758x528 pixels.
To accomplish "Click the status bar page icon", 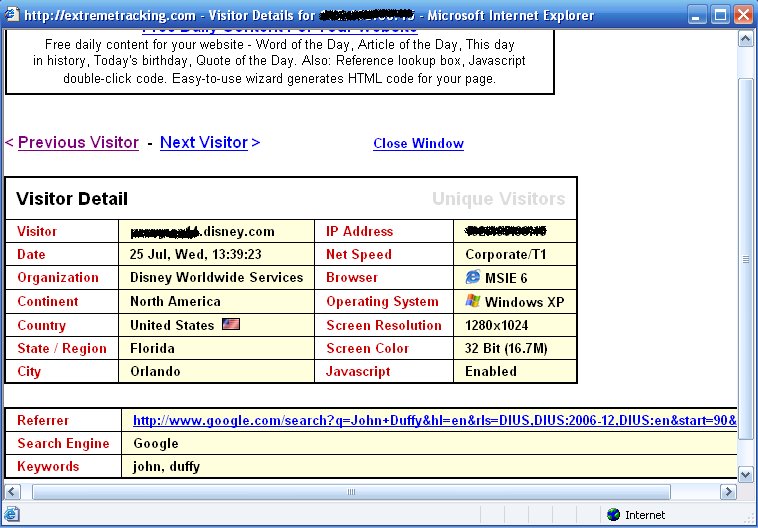I will point(12,514).
